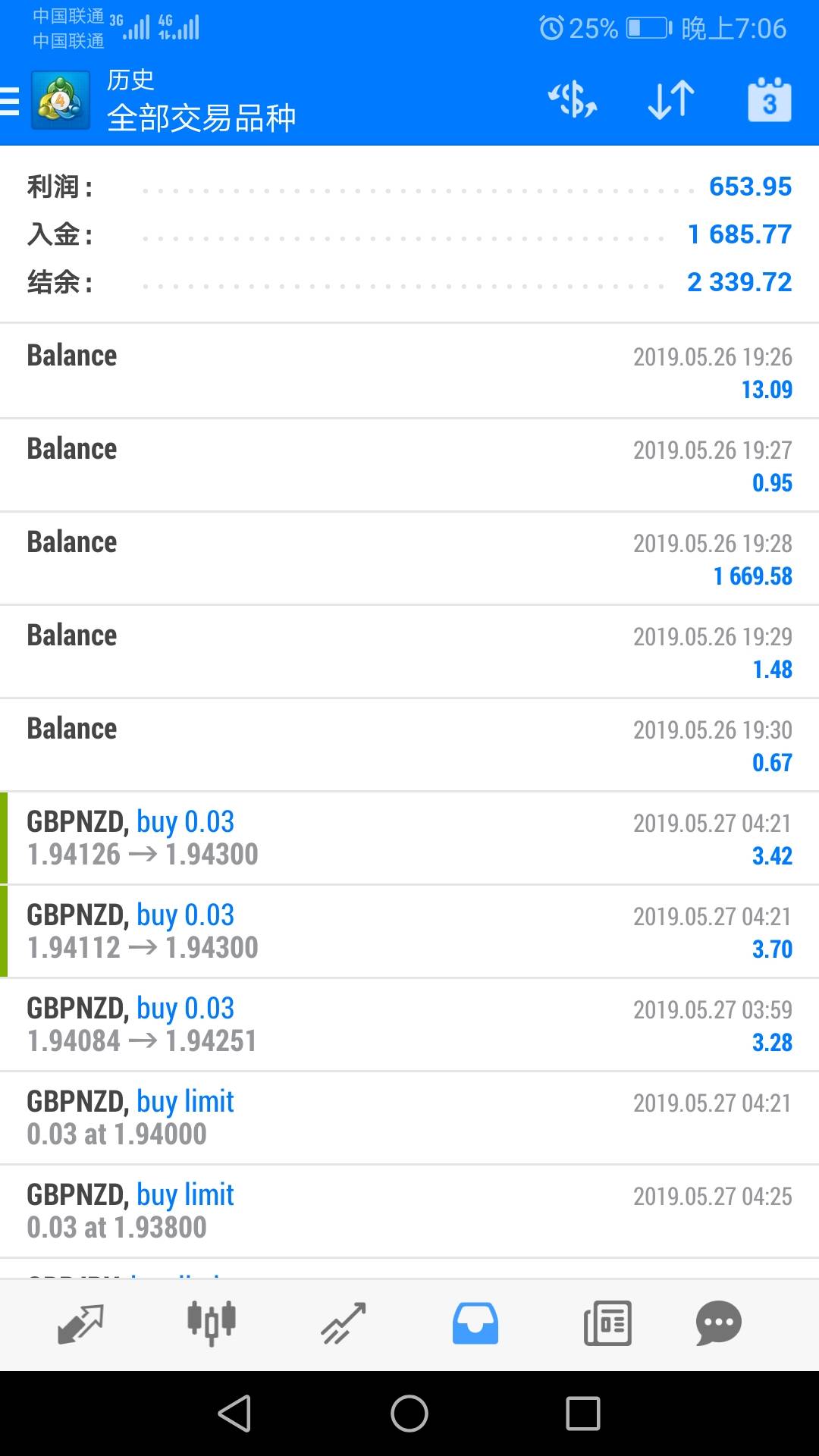The height and width of the screenshot is (1456, 819).
Task: Switch to the Quotes tab icon
Action: tap(80, 1324)
